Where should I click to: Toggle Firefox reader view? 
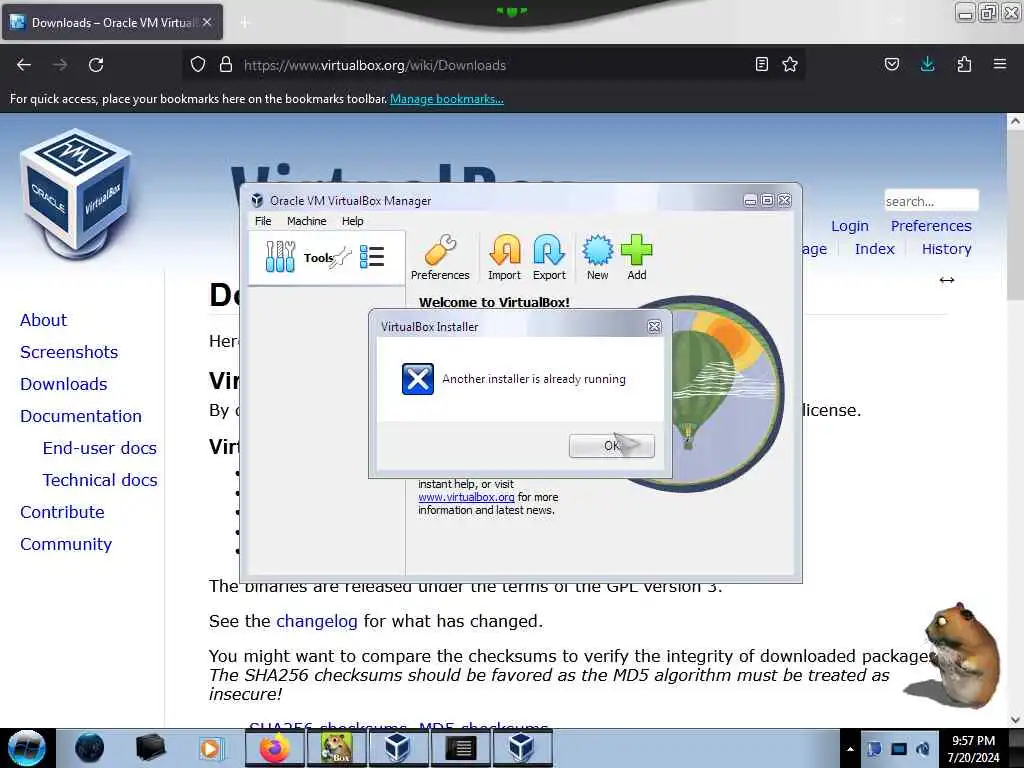click(761, 64)
